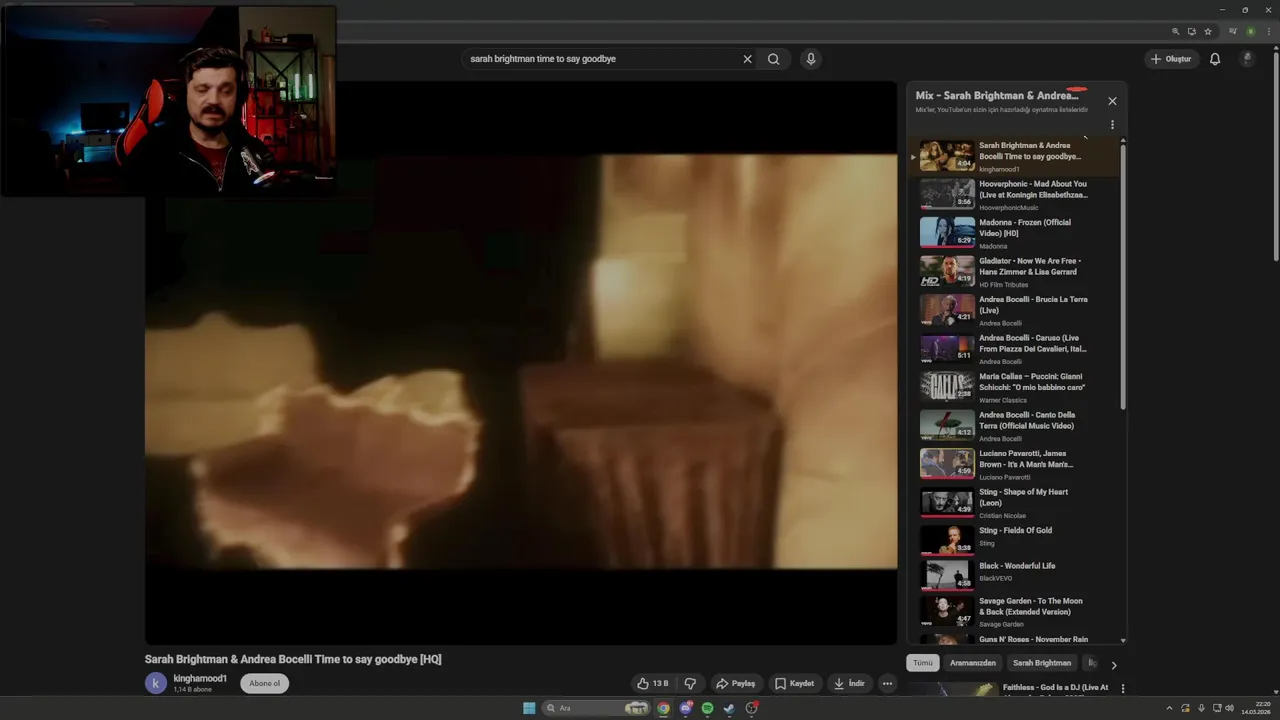Click the main video player area
This screenshot has width=1280, height=720.
coord(521,362)
